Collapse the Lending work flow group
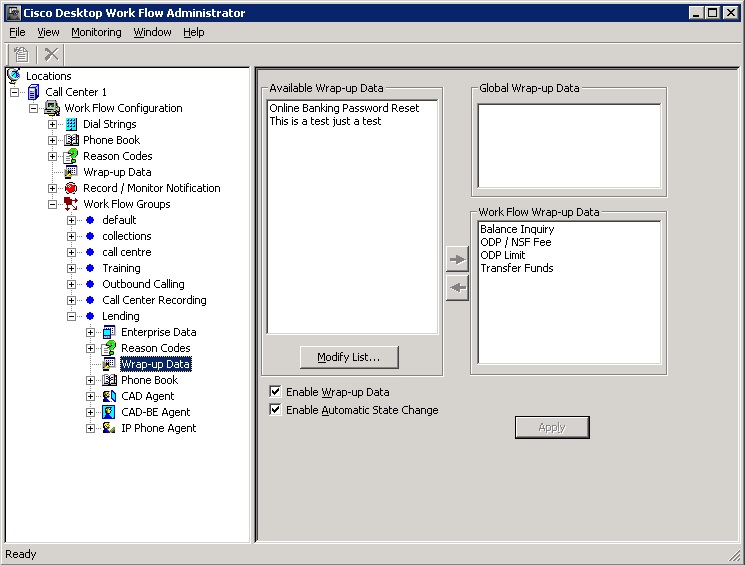 pos(71,316)
